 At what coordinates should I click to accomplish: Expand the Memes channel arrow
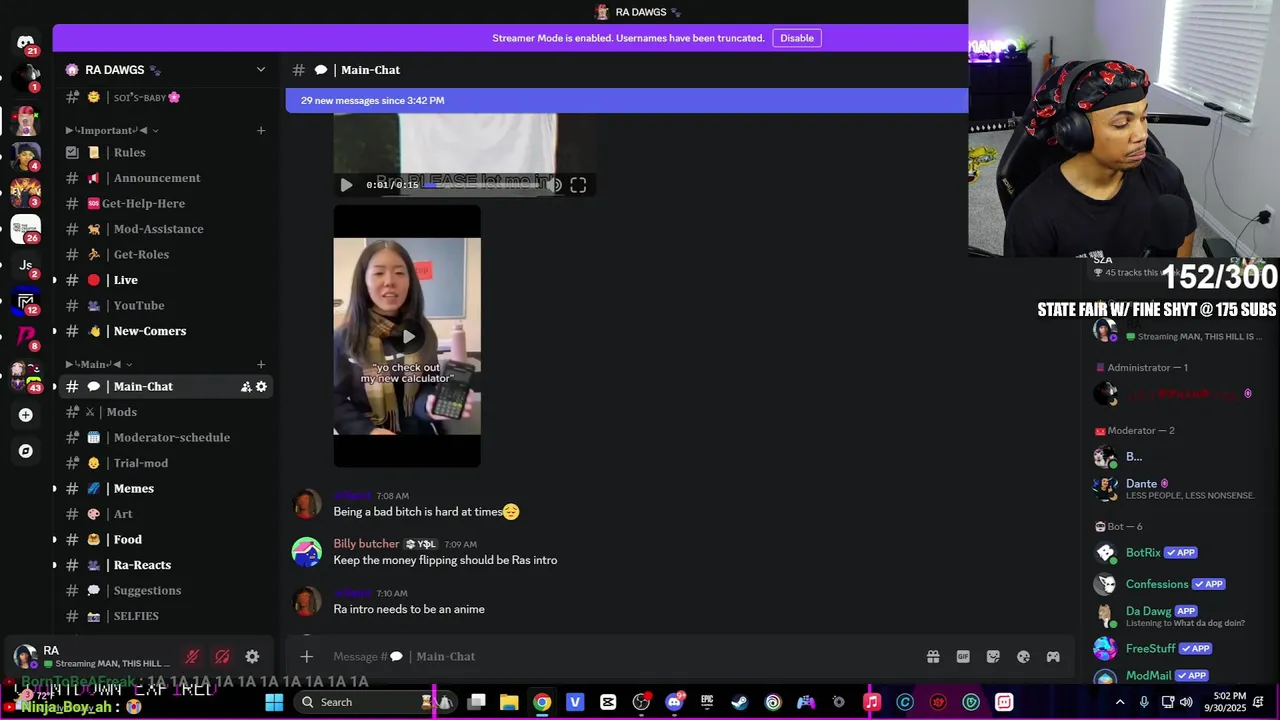(54, 489)
